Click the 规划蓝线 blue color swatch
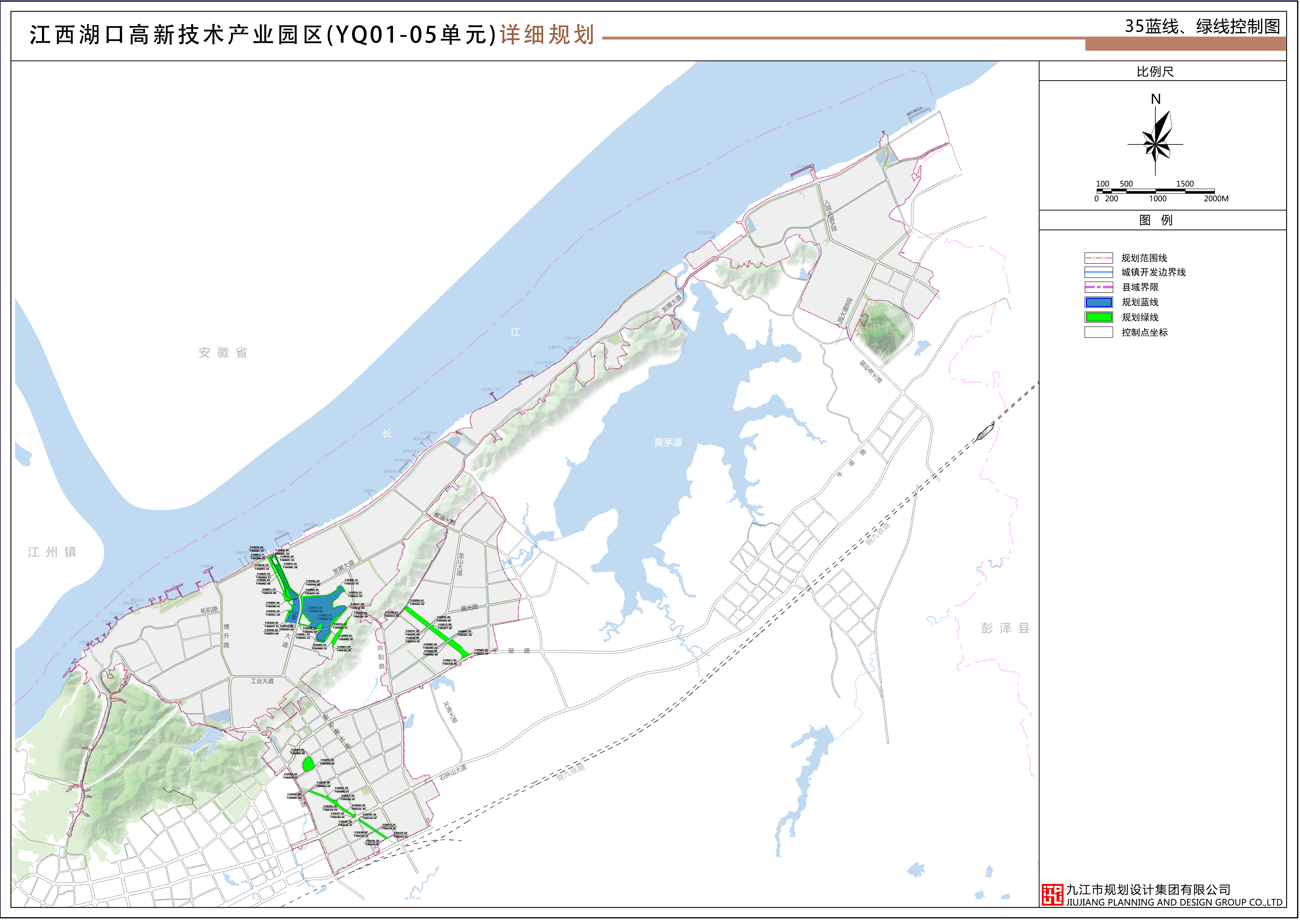This screenshot has width=1300, height=924. 1098,302
